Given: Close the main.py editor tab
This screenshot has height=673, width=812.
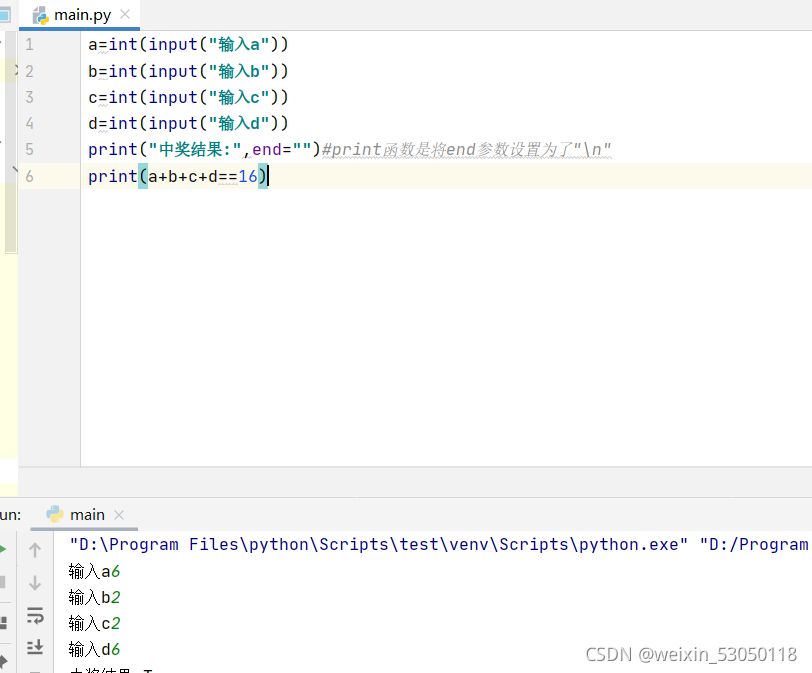Looking at the screenshot, I should point(124,14).
